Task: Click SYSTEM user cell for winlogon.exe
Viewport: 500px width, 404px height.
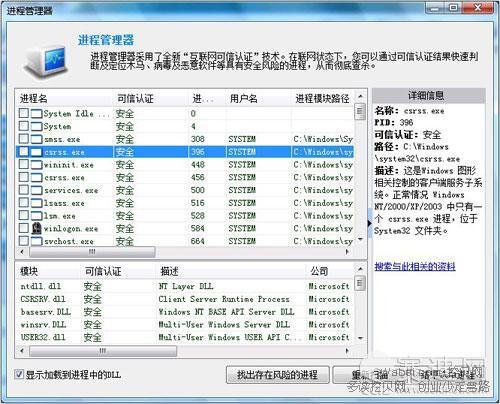Action: (242, 228)
